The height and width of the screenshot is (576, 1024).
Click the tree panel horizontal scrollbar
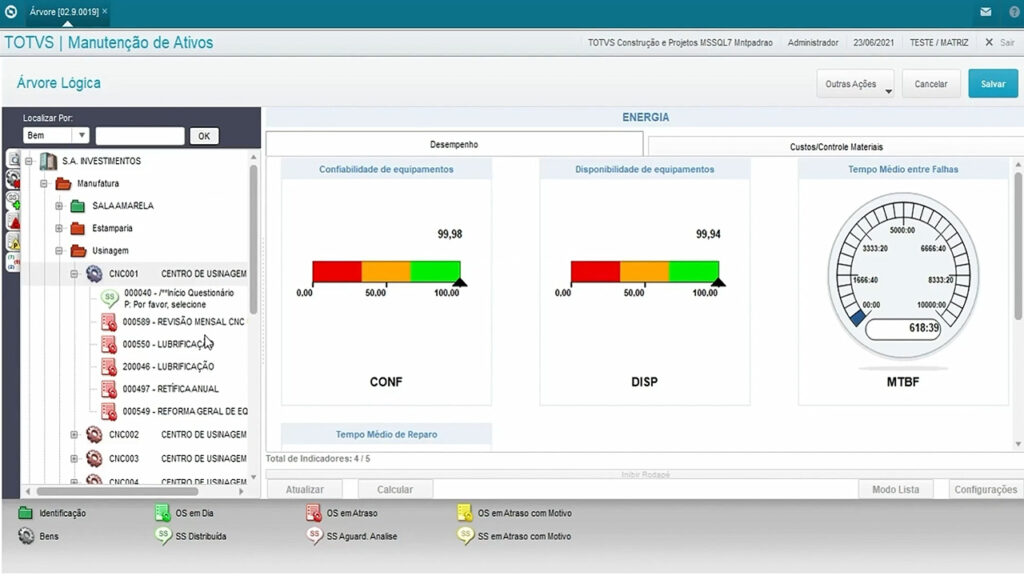click(x=117, y=491)
